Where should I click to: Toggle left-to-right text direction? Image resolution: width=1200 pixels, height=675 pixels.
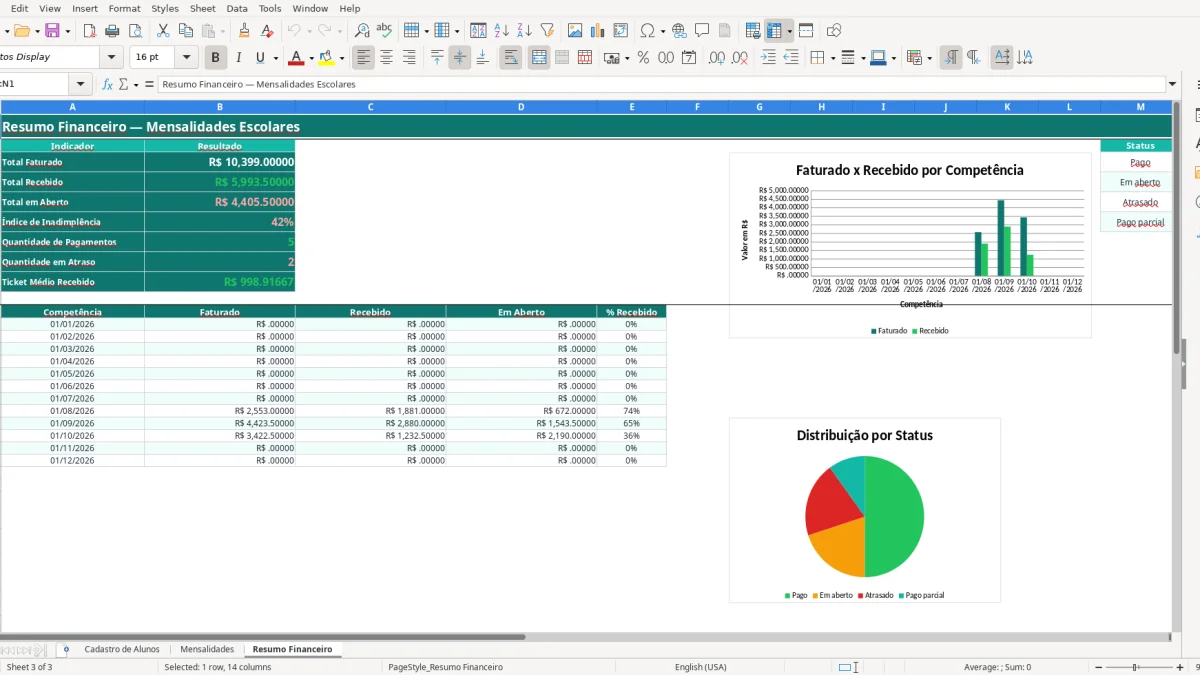coord(951,58)
